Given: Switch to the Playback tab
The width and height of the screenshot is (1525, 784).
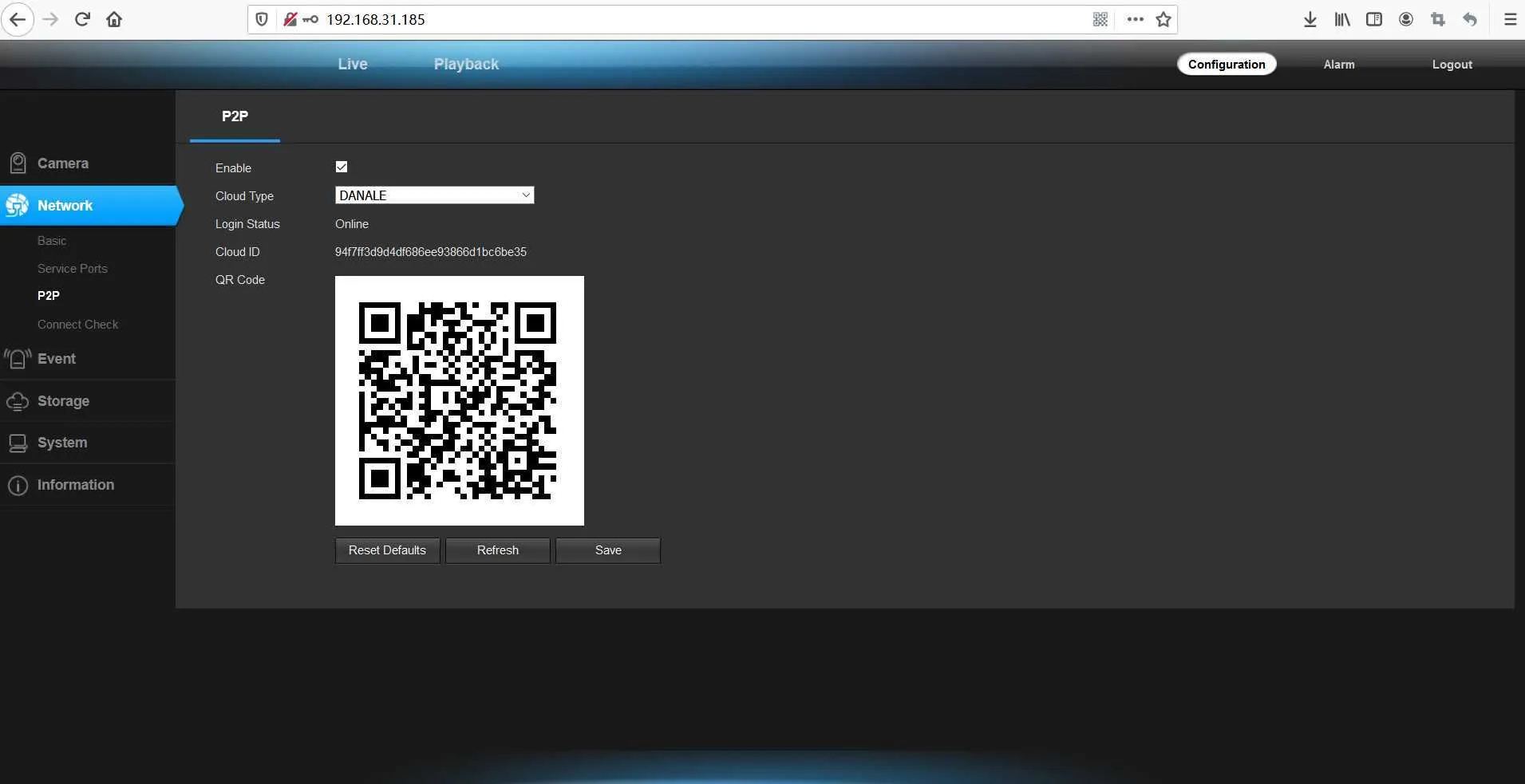Looking at the screenshot, I should click(466, 64).
